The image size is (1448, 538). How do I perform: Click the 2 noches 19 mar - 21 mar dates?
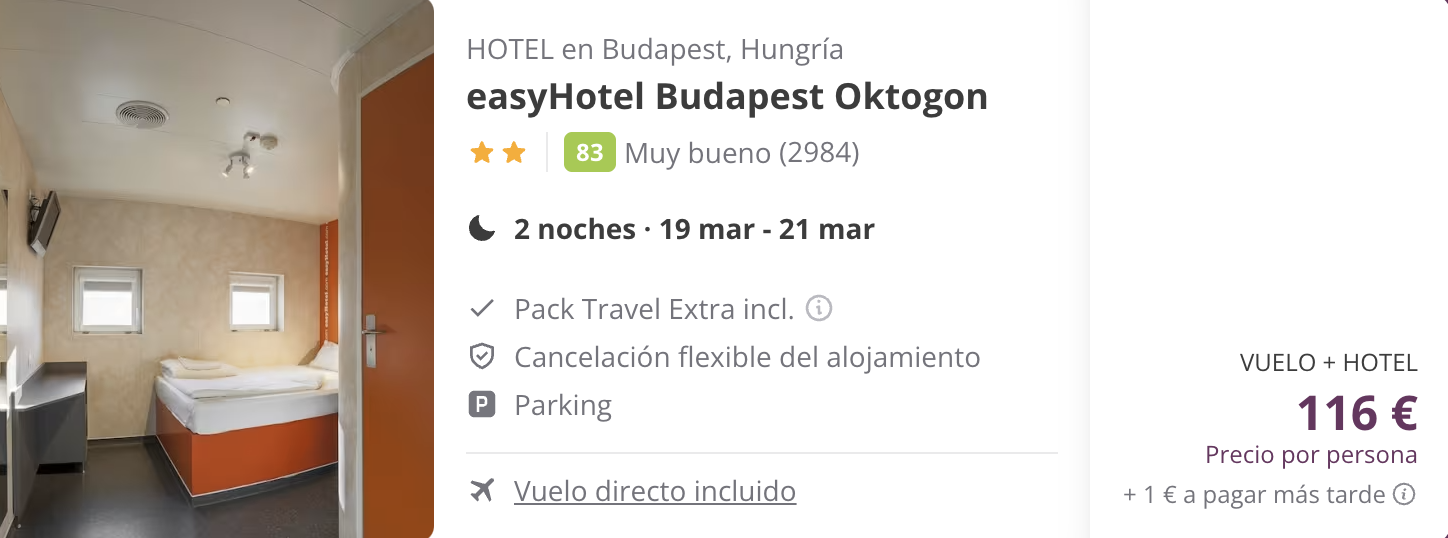(694, 229)
